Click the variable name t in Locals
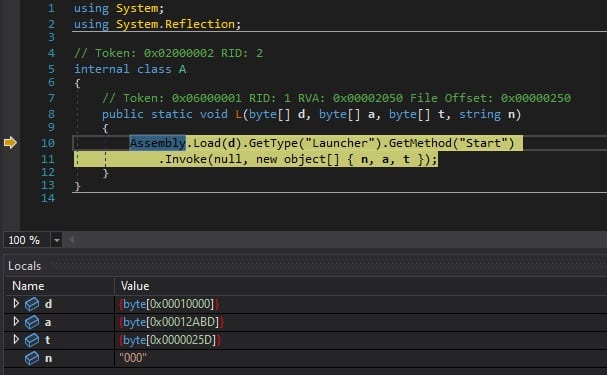 [x=48, y=340]
